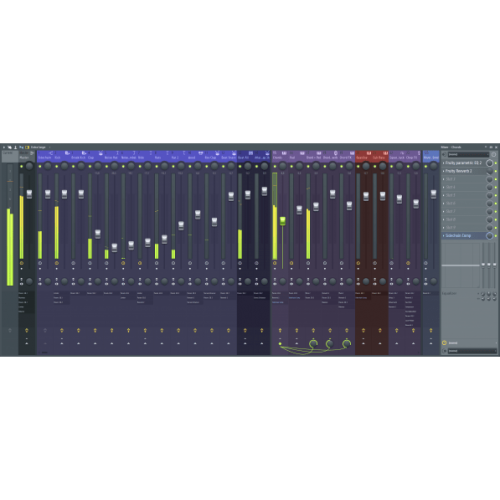
Task: Select empty effect Slot 9
Action: click(464, 227)
